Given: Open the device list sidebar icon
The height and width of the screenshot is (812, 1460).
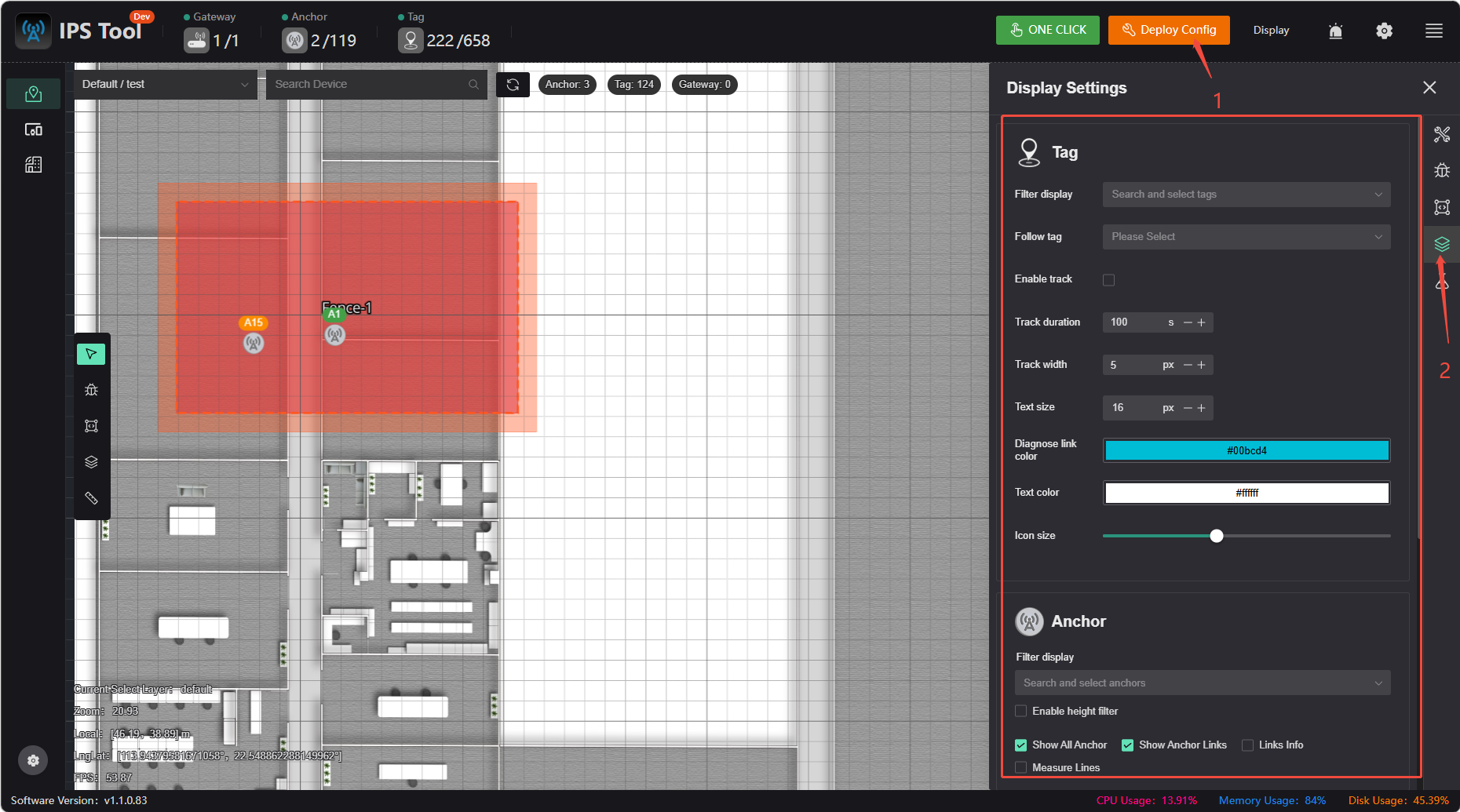Looking at the screenshot, I should point(33,129).
